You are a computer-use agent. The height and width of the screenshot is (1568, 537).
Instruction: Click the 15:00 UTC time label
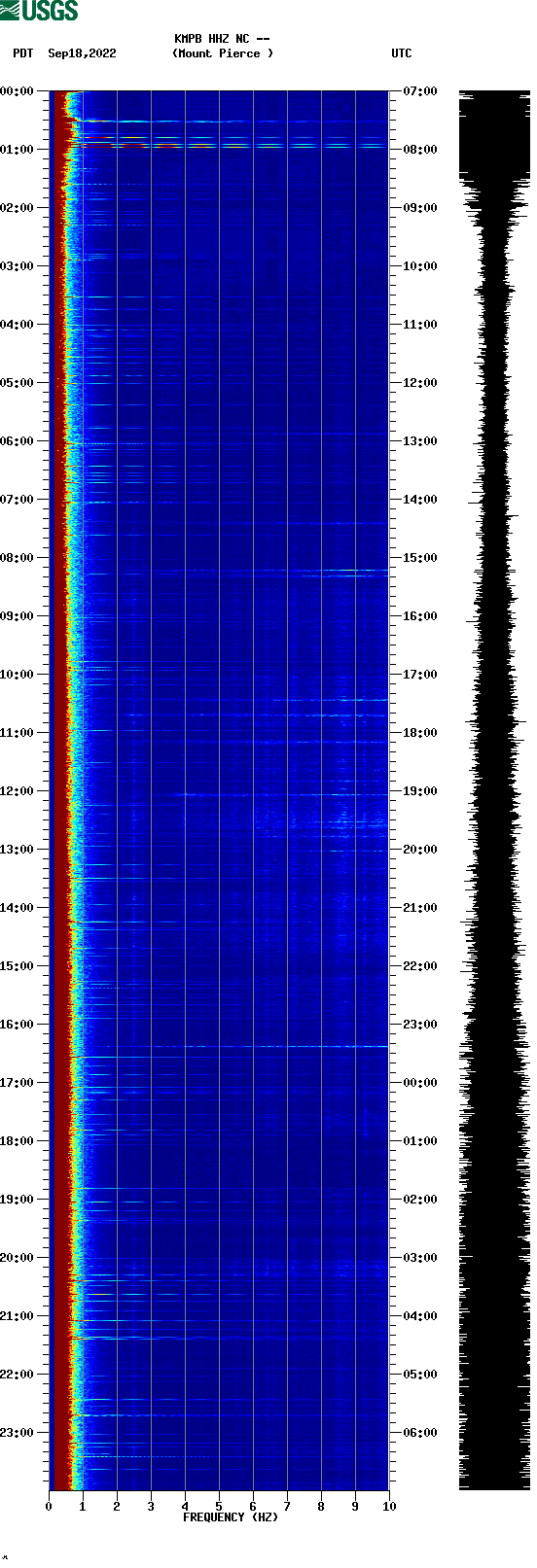(x=420, y=558)
